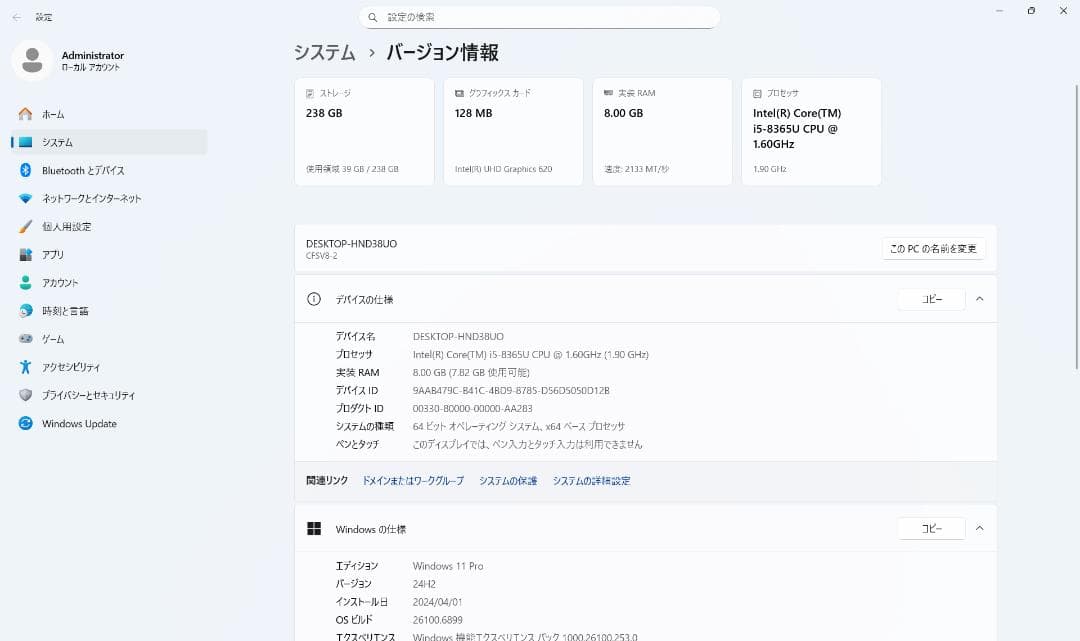Click the システム monitor icon in sidebar

[x=25, y=142]
